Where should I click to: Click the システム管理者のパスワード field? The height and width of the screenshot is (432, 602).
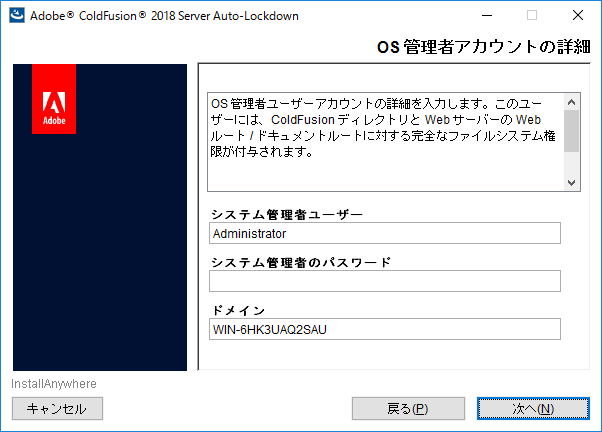tap(385, 281)
